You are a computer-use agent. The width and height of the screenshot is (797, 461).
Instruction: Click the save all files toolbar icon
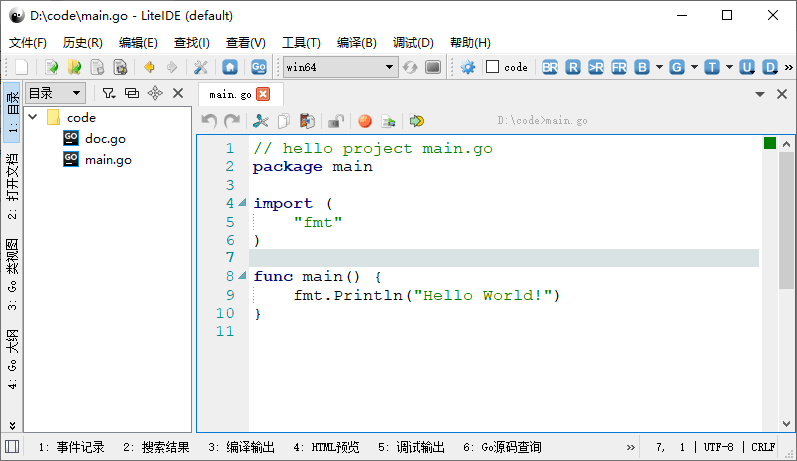120,67
